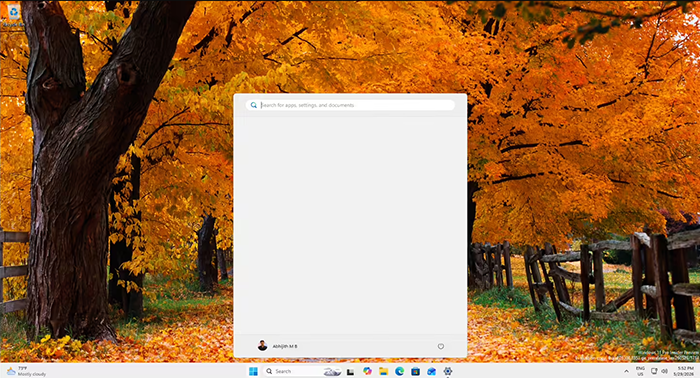
Task: Open the Outlook mail app on taskbar
Action: tap(431, 371)
